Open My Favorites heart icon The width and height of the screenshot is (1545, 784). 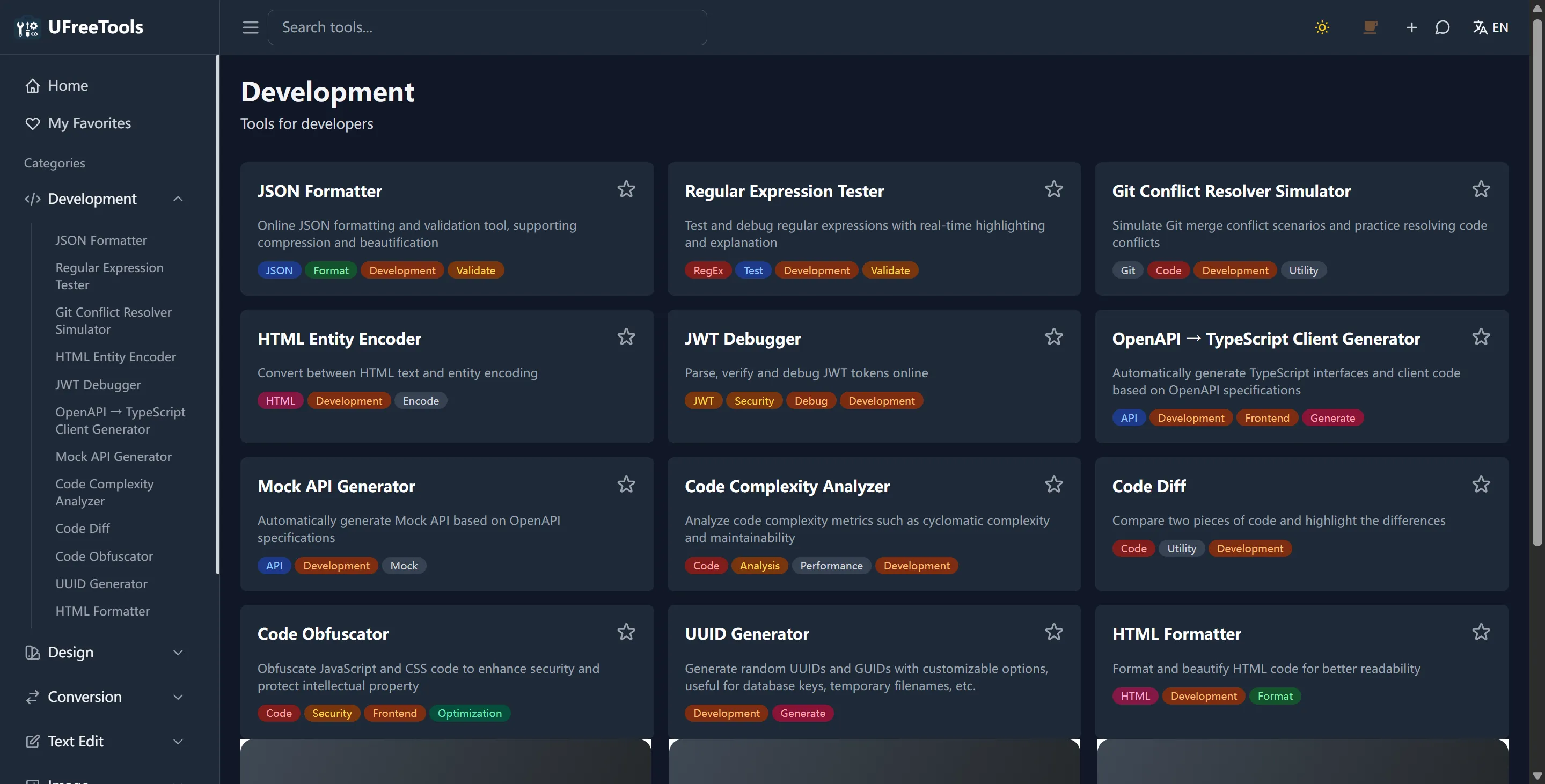[32, 123]
